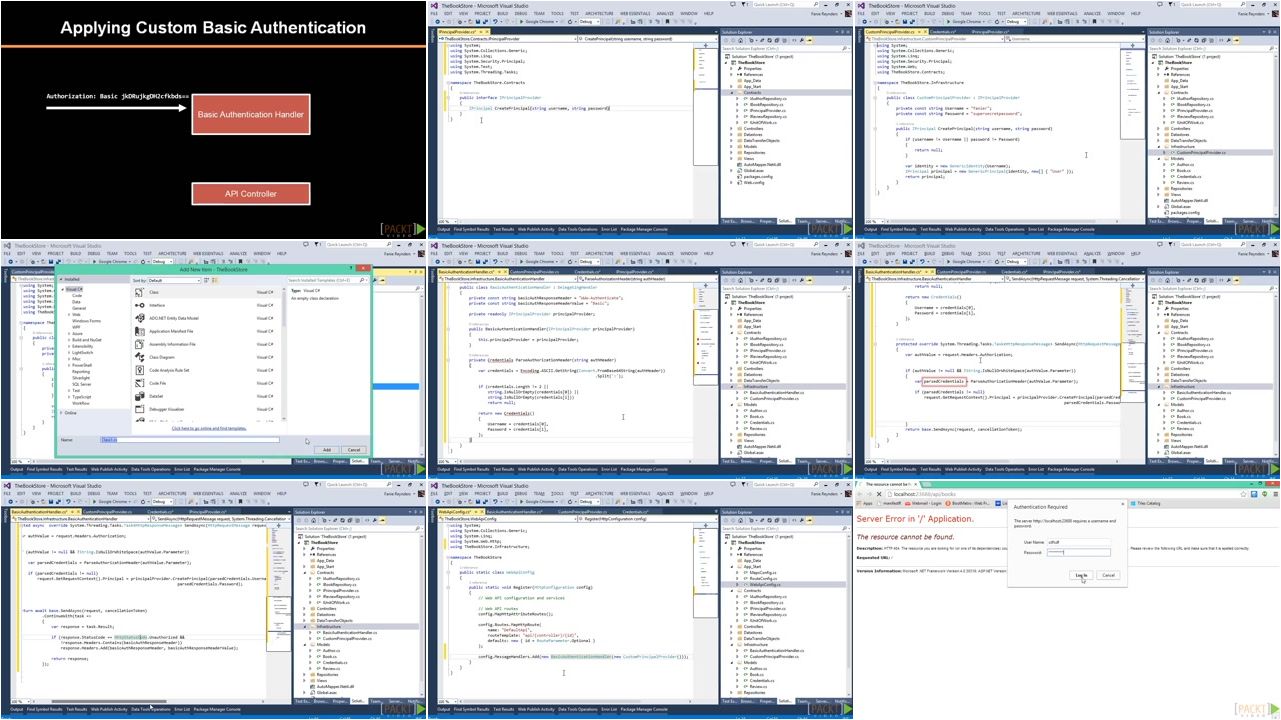Viewport: 1281px width, 720px height.
Task: Click localhost address bar in Chrome window
Action: point(1063,494)
